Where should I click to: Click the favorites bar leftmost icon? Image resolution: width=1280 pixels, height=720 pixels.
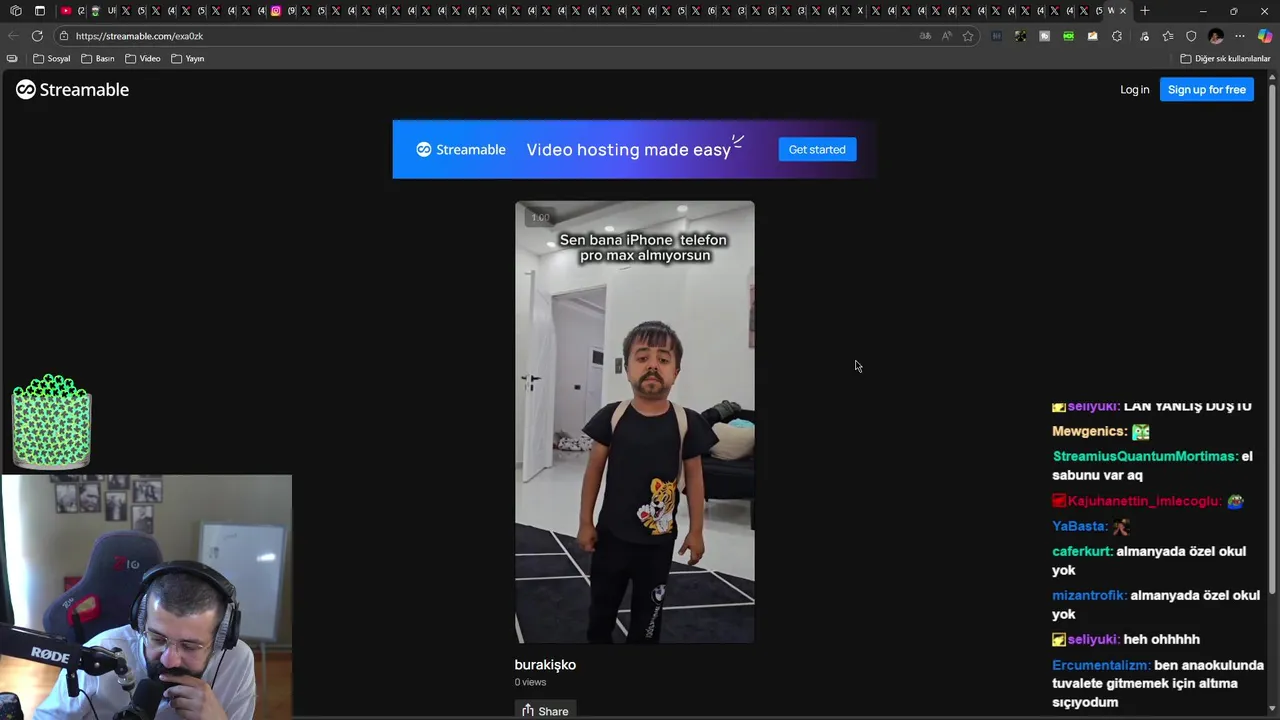(x=12, y=59)
